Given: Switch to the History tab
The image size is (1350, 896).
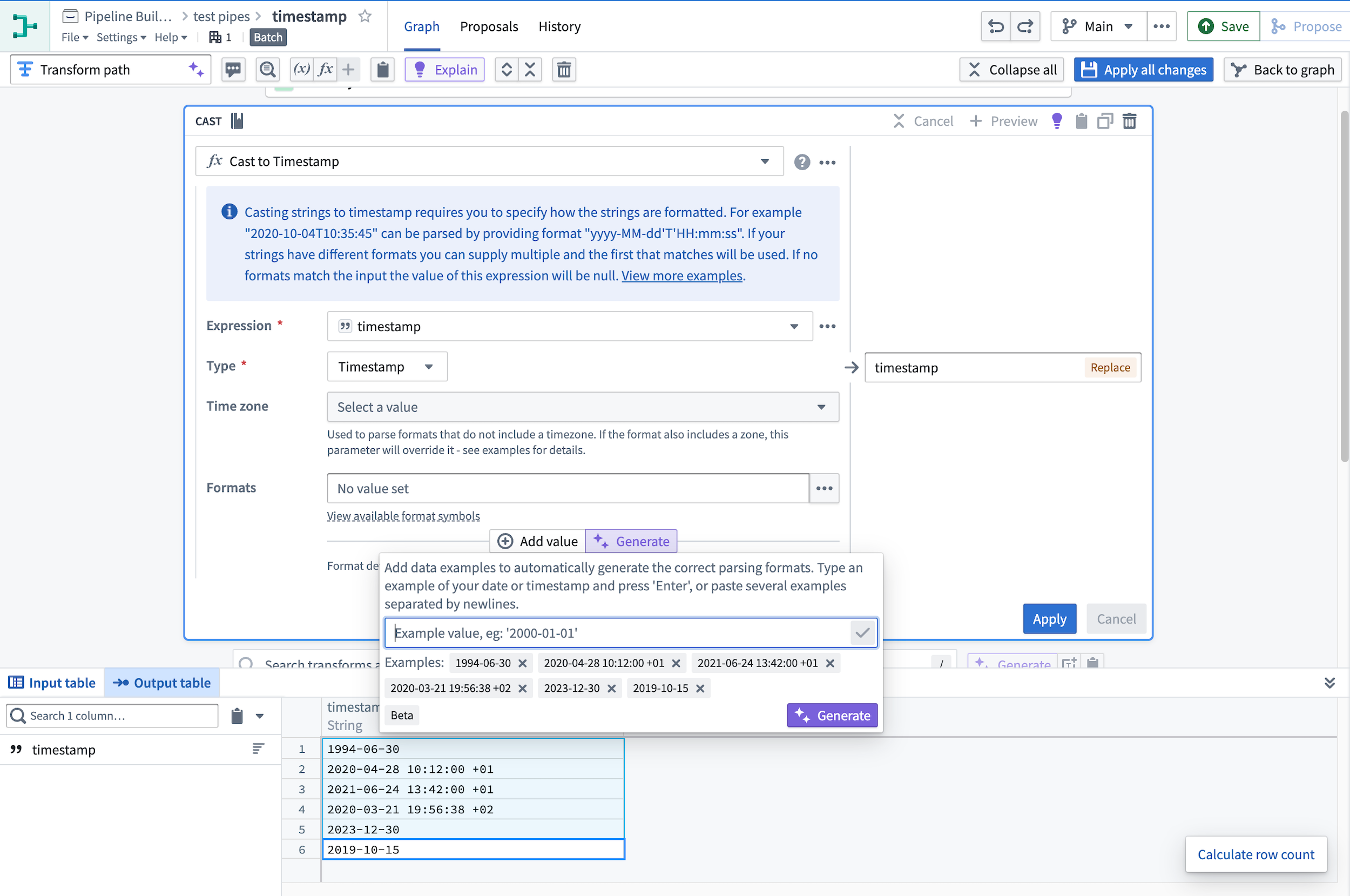Looking at the screenshot, I should pos(558,27).
